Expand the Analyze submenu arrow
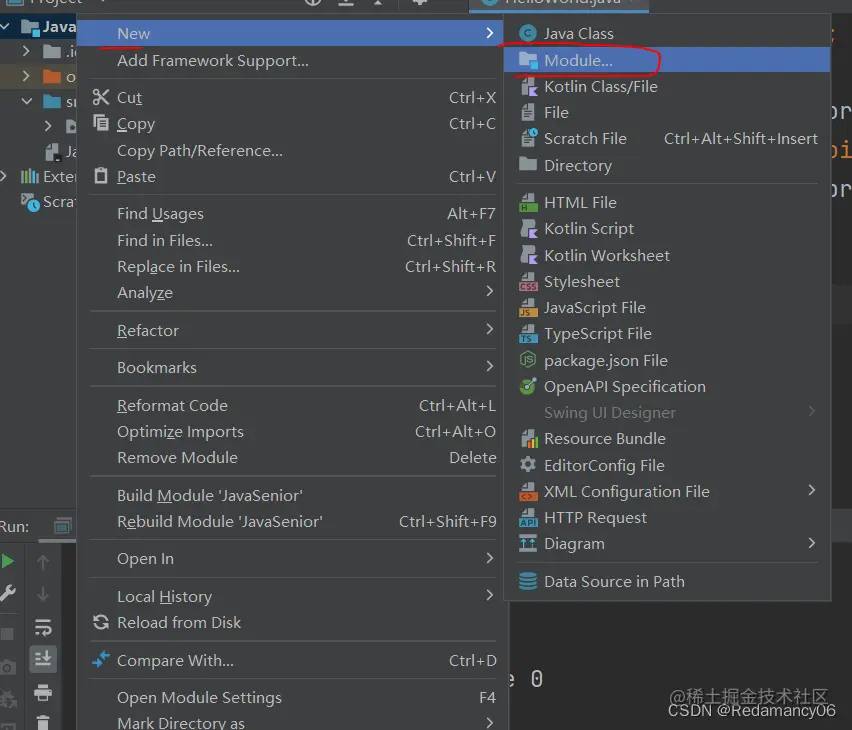 click(489, 291)
